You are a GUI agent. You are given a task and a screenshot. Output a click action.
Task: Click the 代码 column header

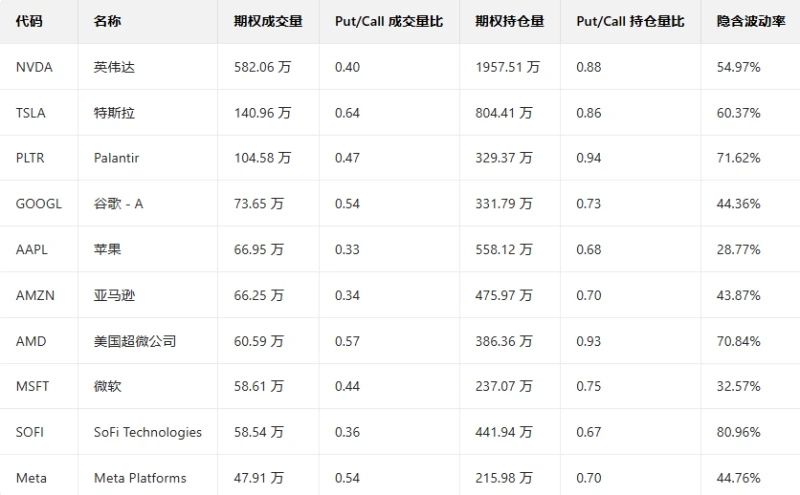pyautogui.click(x=29, y=21)
